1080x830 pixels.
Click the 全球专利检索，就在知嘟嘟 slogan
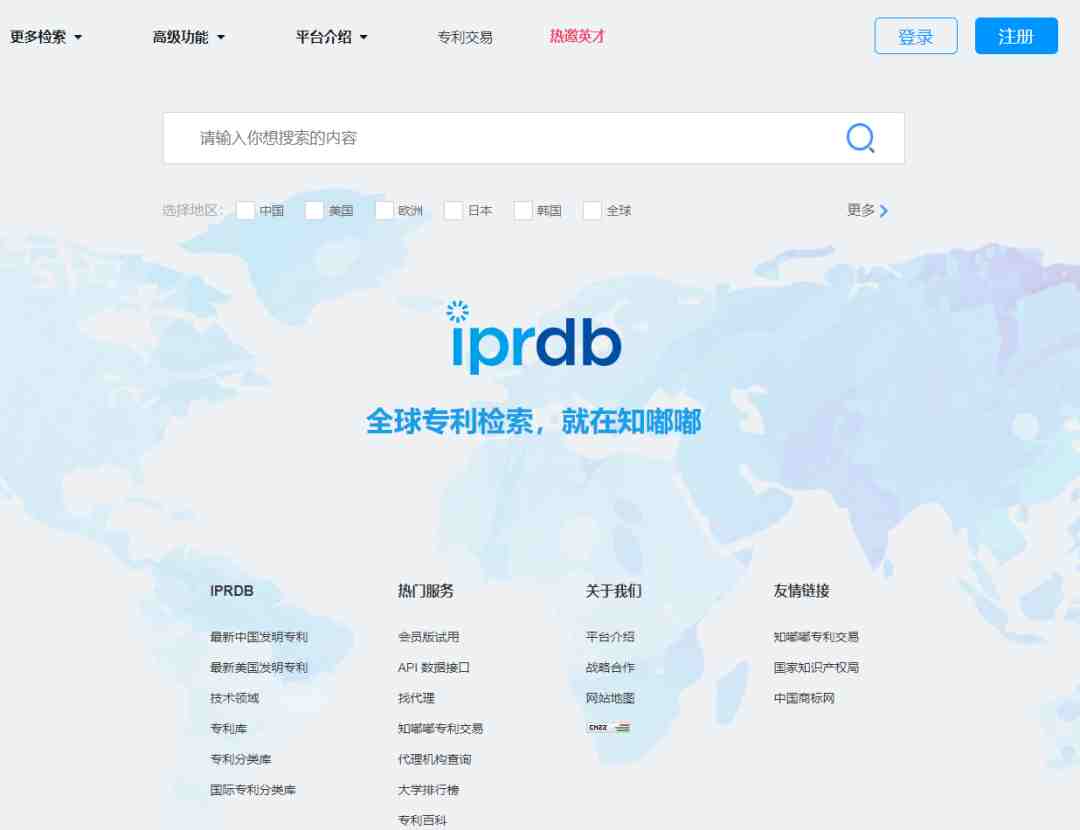pyautogui.click(x=534, y=422)
